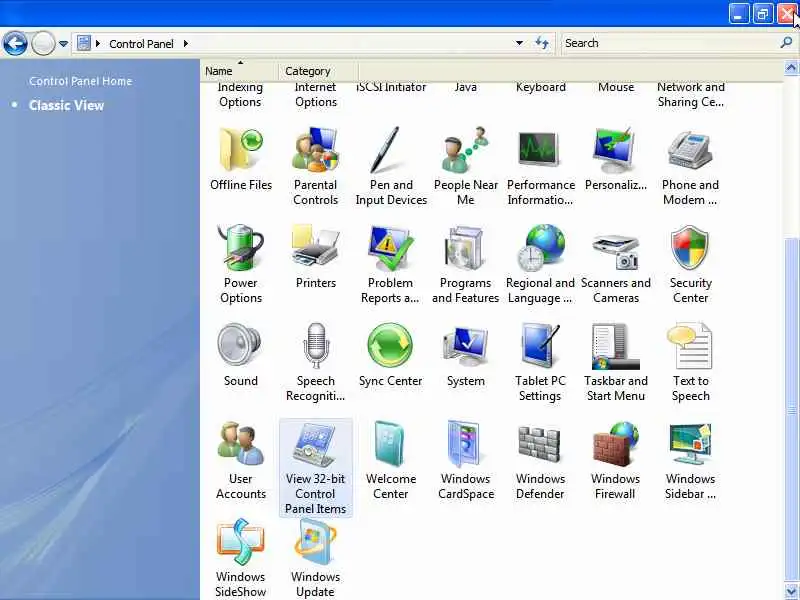The width and height of the screenshot is (800, 600).
Task: Select Classic View link
Action: pyautogui.click(x=66, y=105)
